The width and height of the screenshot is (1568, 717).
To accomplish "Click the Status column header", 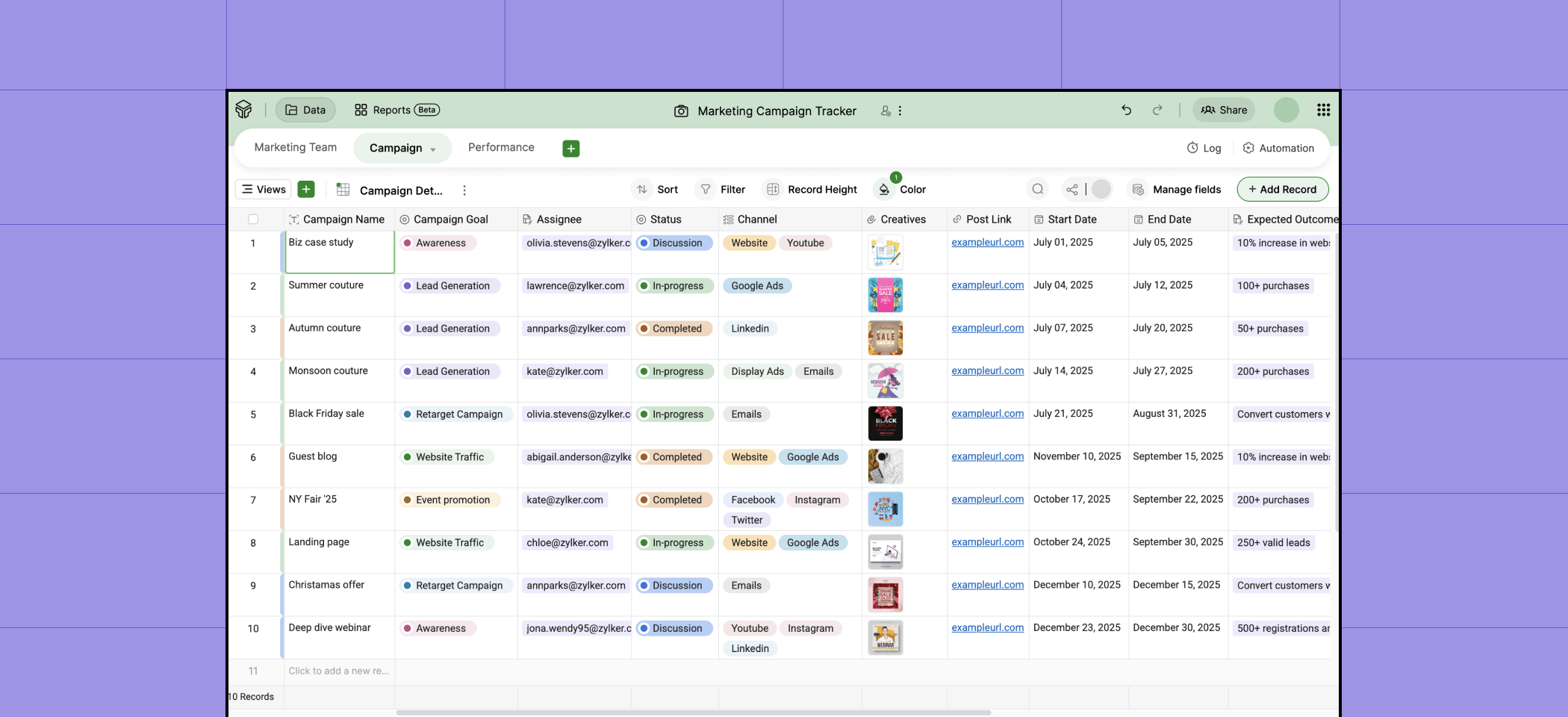I will (675, 219).
